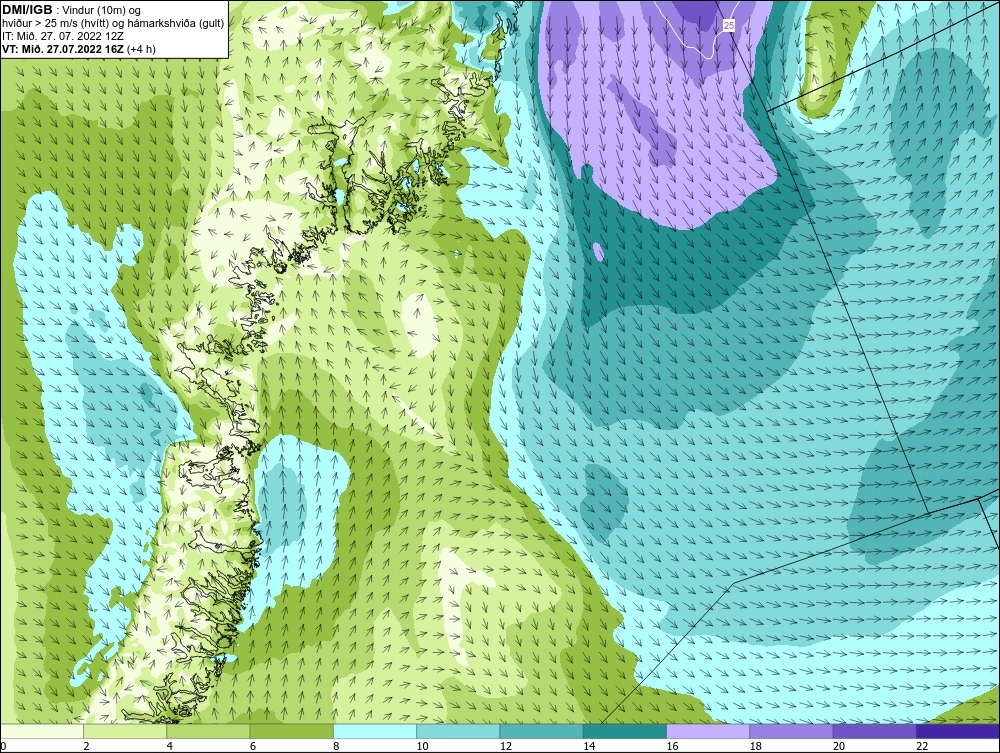Click the legend scale value 6
This screenshot has height=753, width=1000.
[253, 747]
